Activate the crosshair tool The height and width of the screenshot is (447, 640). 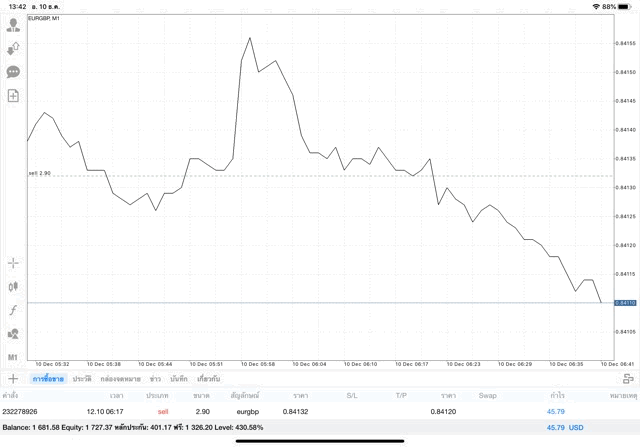pos(13,263)
